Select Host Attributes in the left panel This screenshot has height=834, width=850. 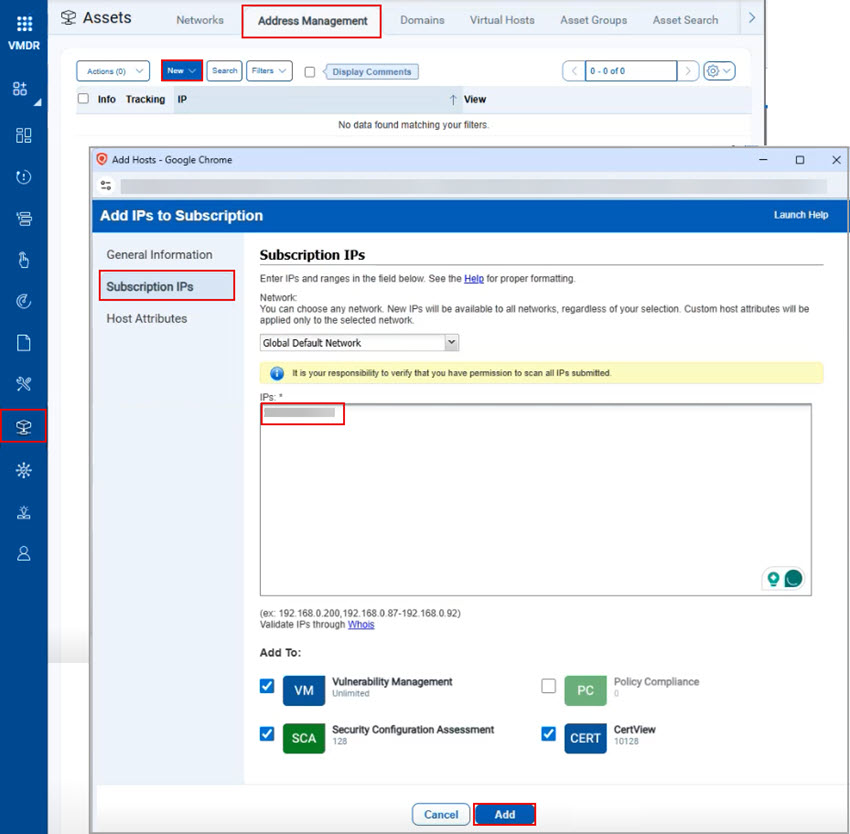[147, 318]
